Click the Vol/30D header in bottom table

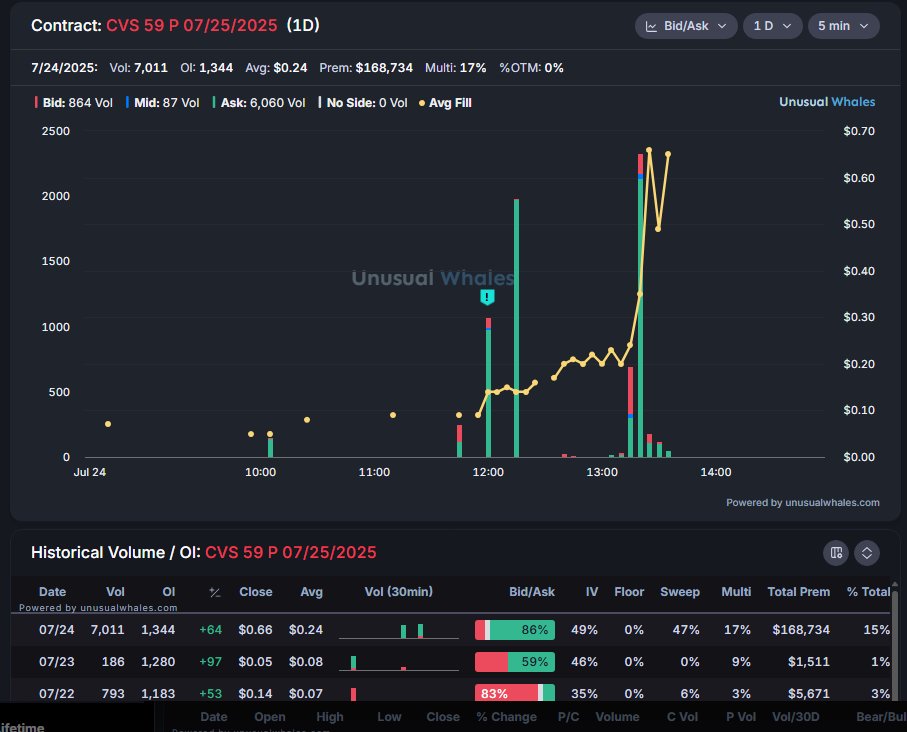coord(795,717)
